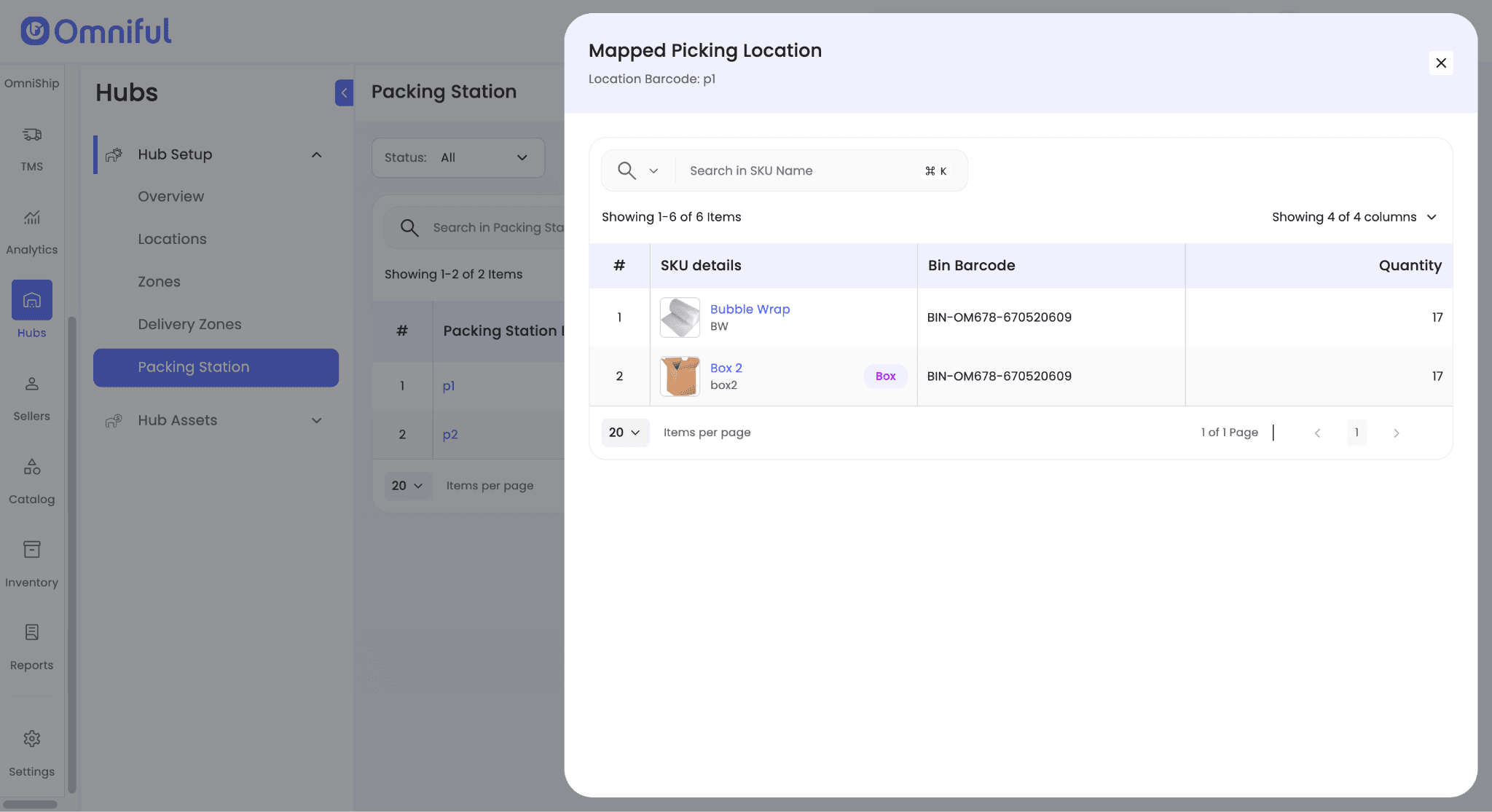This screenshot has height=812, width=1492.
Task: Open the Bubble Wrap SKU link
Action: (x=750, y=309)
